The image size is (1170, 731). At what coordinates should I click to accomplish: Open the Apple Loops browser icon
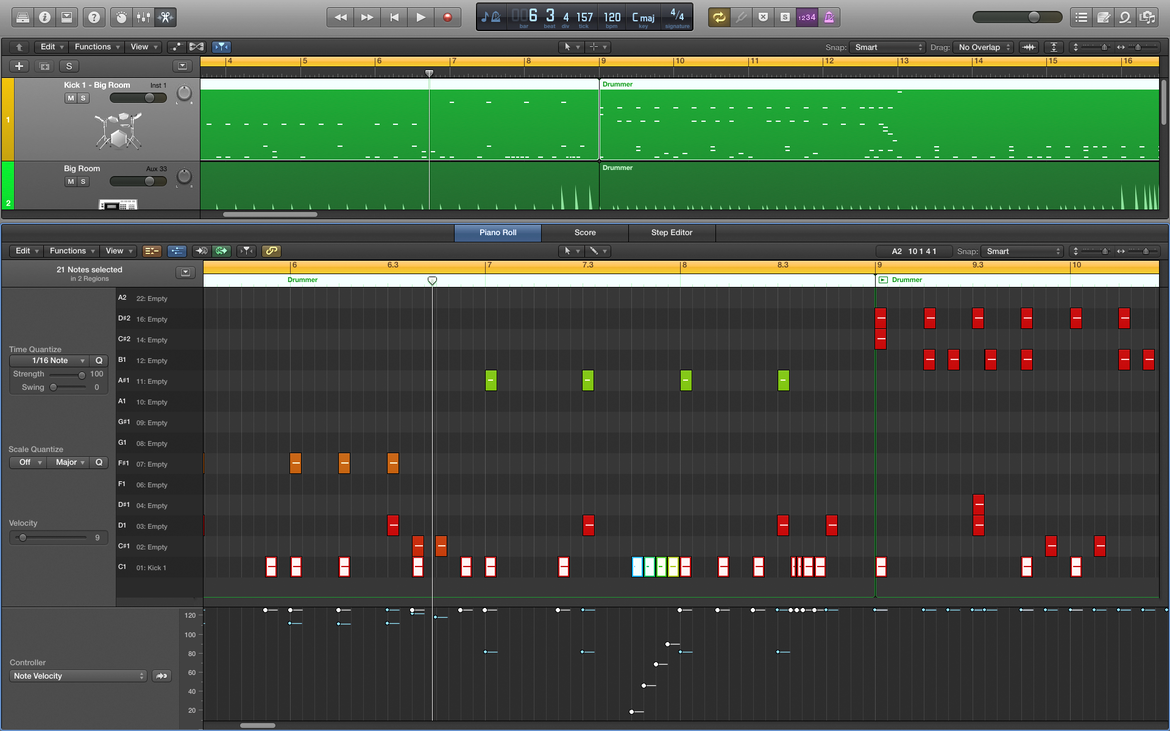(x=1125, y=16)
